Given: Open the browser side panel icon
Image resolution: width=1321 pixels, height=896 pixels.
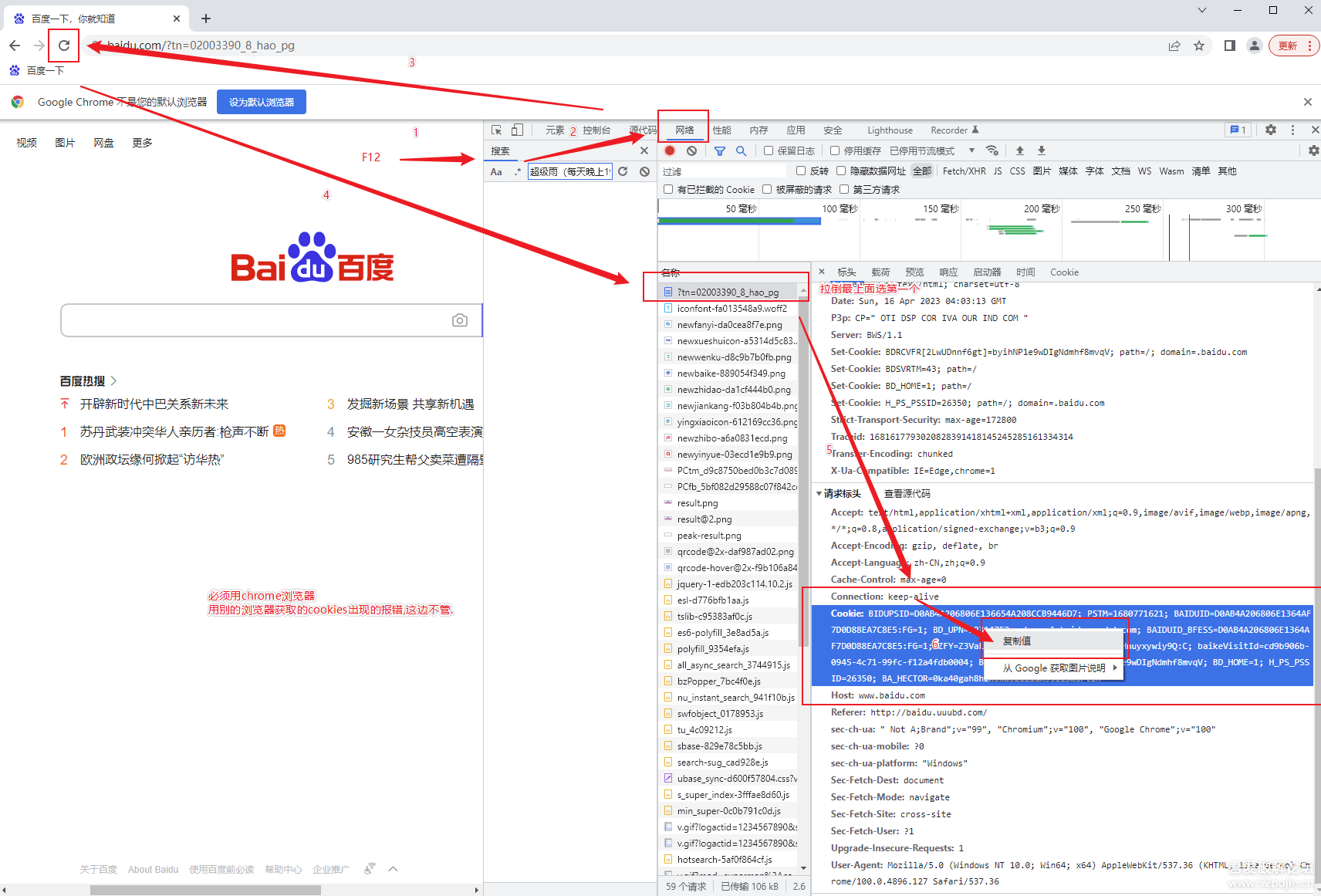Looking at the screenshot, I should coord(1230,46).
